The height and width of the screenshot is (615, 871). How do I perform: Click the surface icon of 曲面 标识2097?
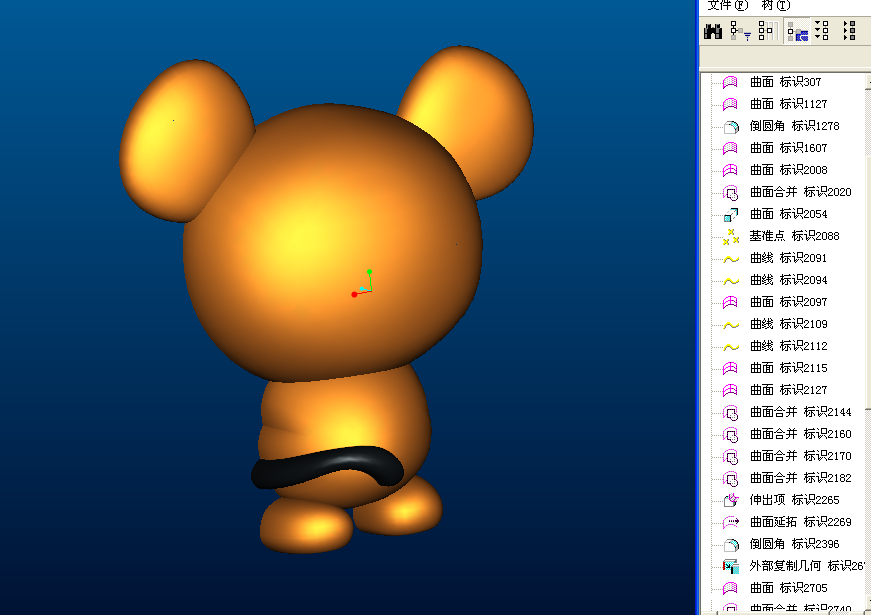click(730, 302)
